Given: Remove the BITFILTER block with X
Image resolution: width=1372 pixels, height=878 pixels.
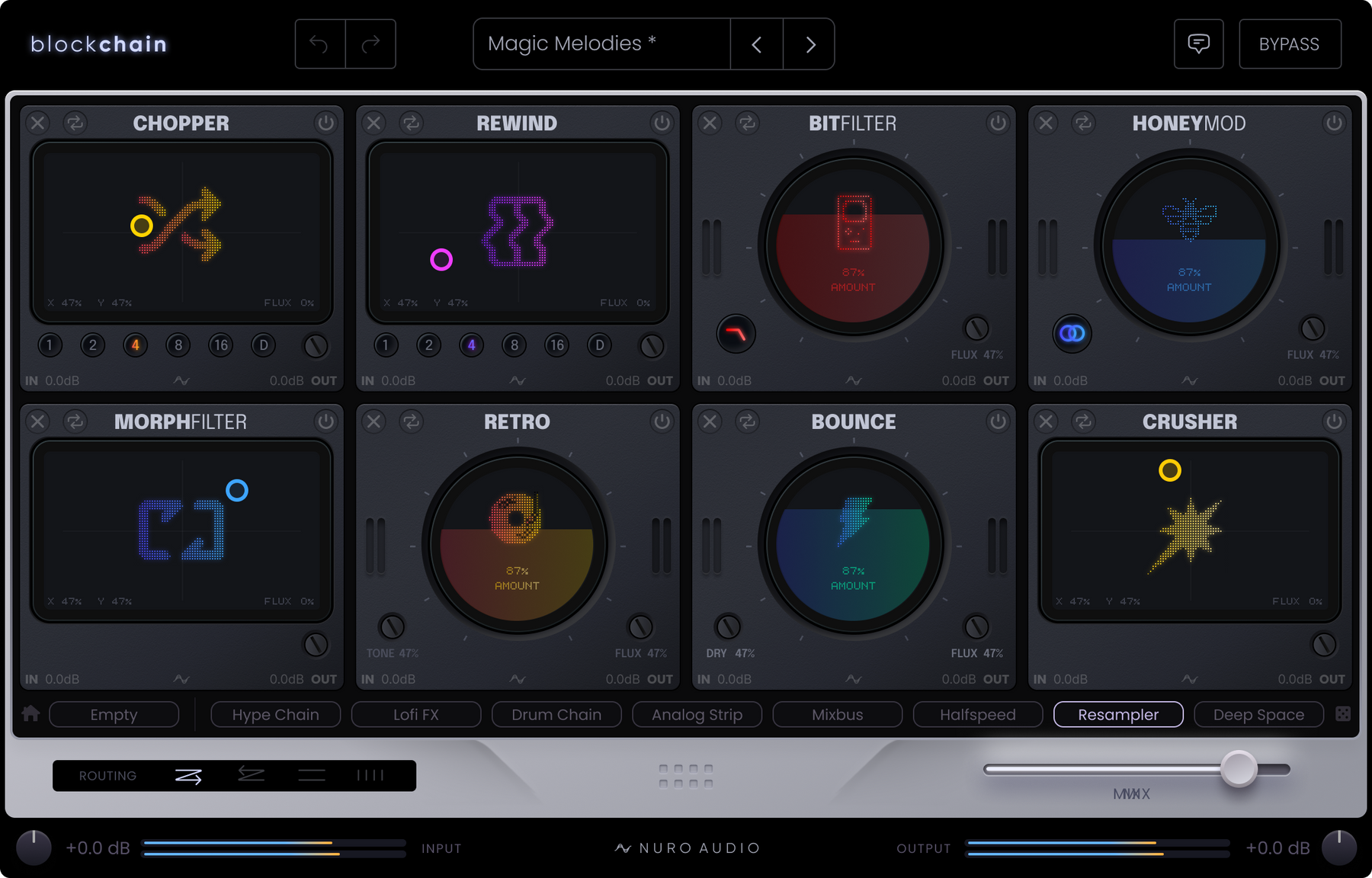Looking at the screenshot, I should pos(710,123).
